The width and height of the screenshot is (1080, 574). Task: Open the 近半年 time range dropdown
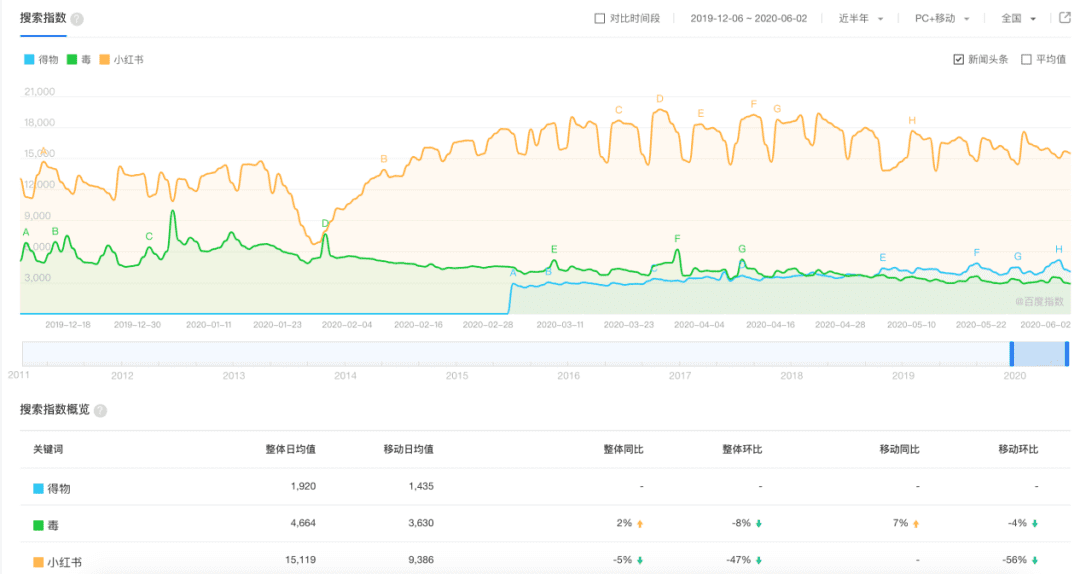[x=860, y=19]
